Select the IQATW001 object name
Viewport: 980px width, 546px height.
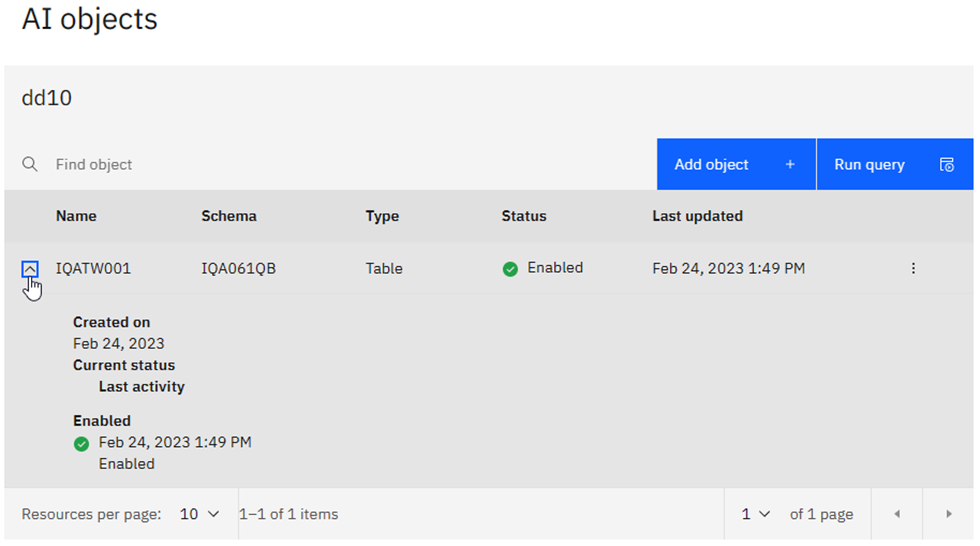coord(93,268)
